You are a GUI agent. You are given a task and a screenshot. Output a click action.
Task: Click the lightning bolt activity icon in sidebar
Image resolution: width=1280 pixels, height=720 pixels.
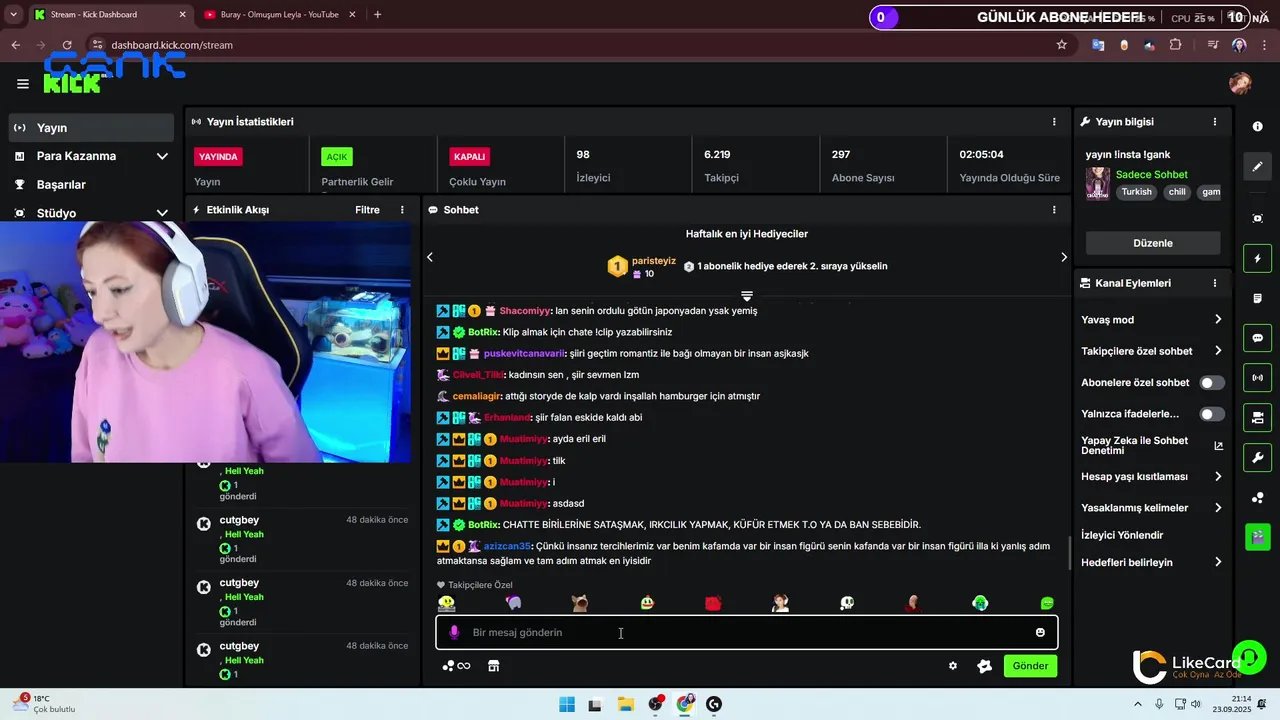point(1258,259)
